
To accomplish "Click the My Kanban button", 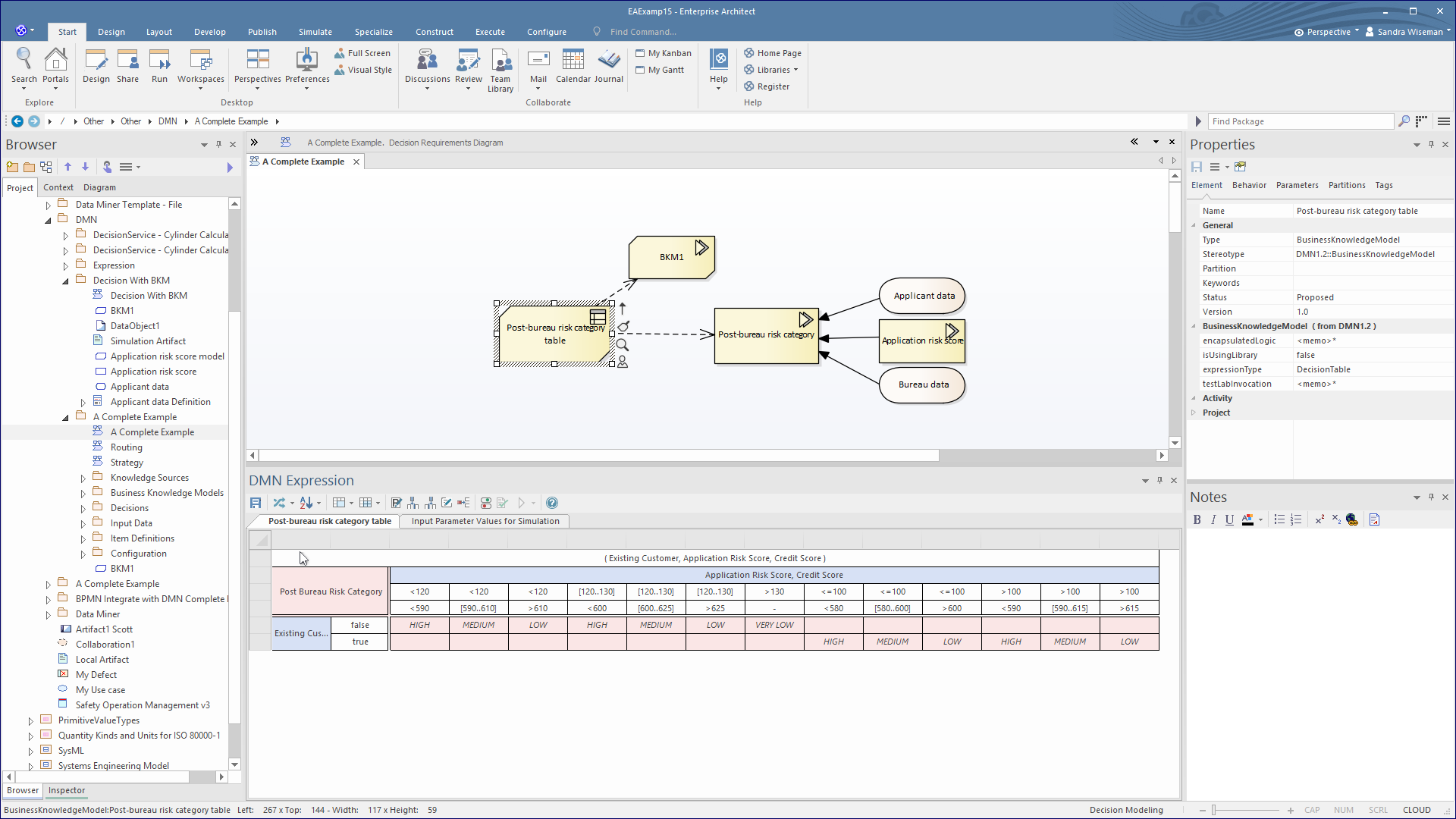I will coord(664,53).
